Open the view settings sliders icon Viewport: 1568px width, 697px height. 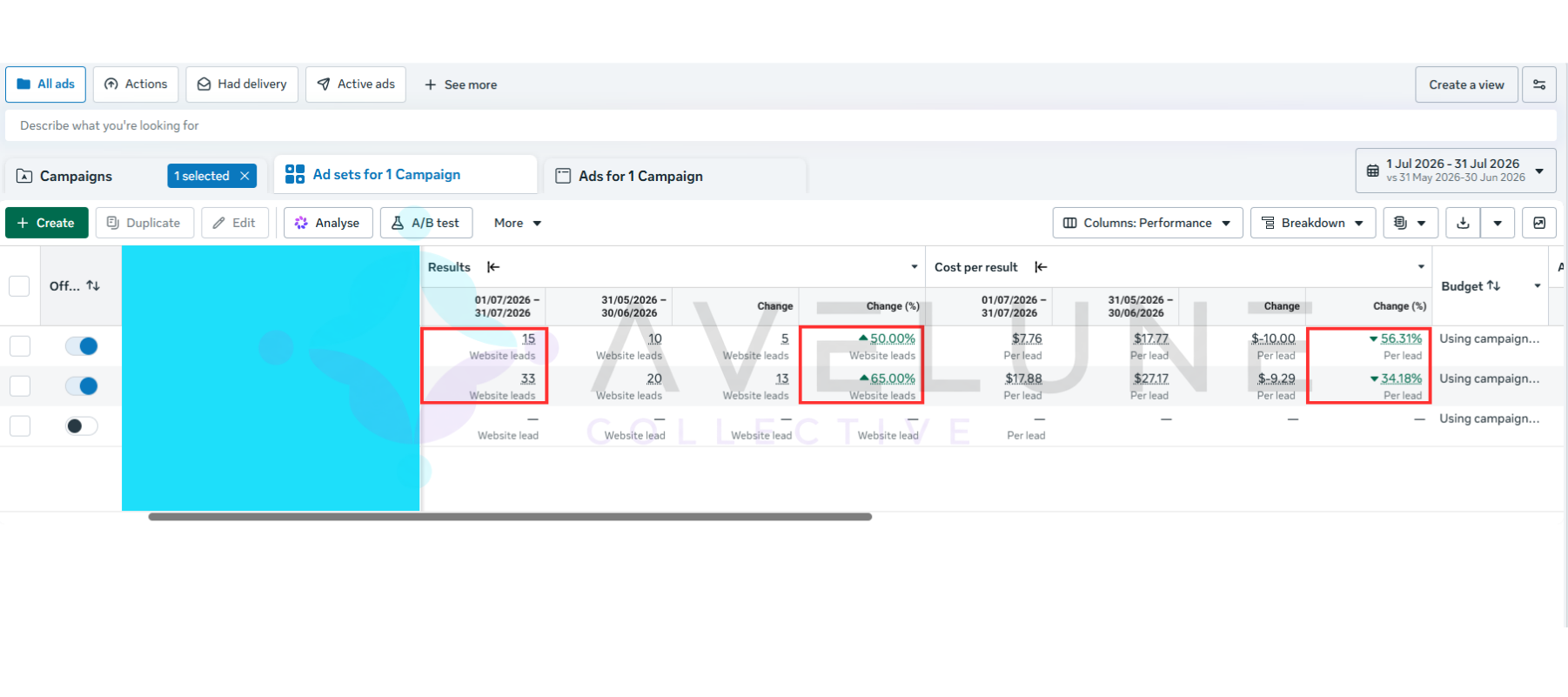click(x=1539, y=84)
